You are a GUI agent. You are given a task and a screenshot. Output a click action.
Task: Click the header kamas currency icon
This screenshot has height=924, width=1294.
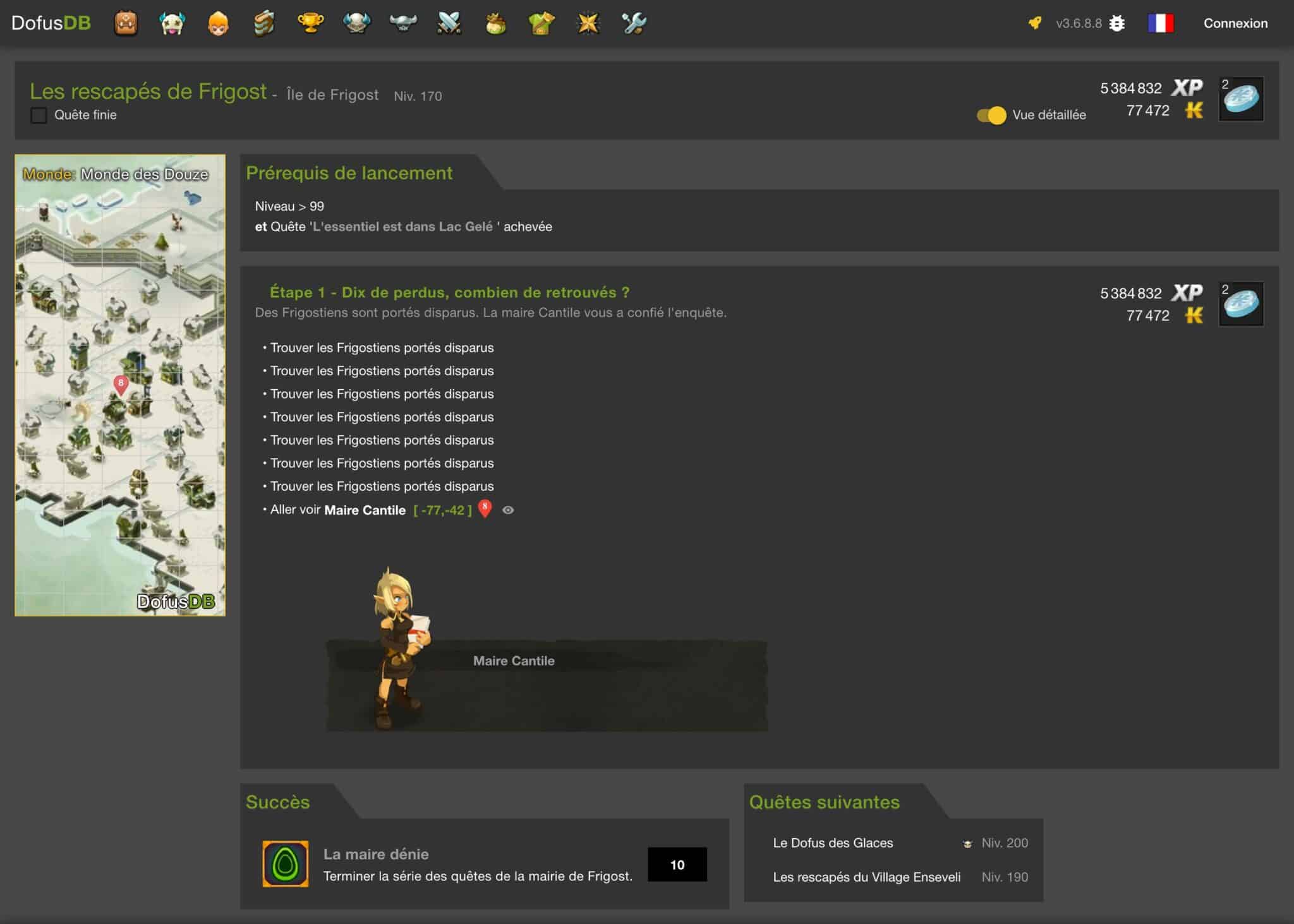point(1194,111)
